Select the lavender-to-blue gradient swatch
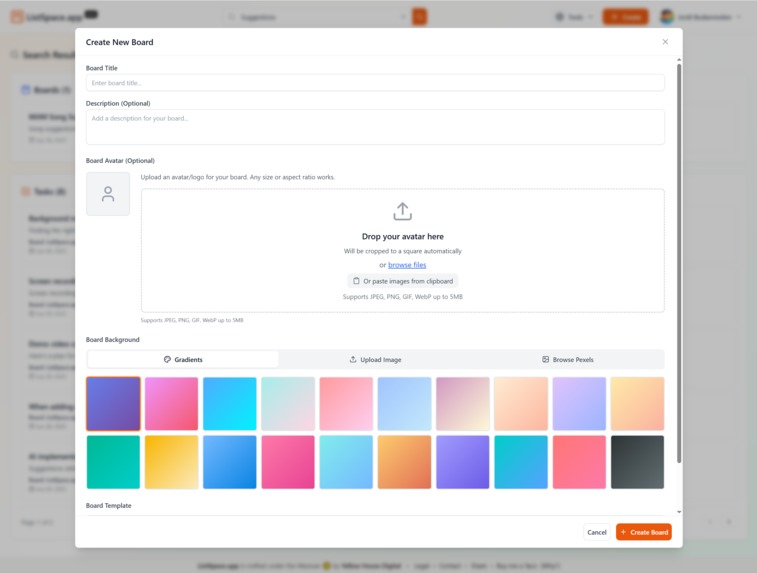 (579, 404)
